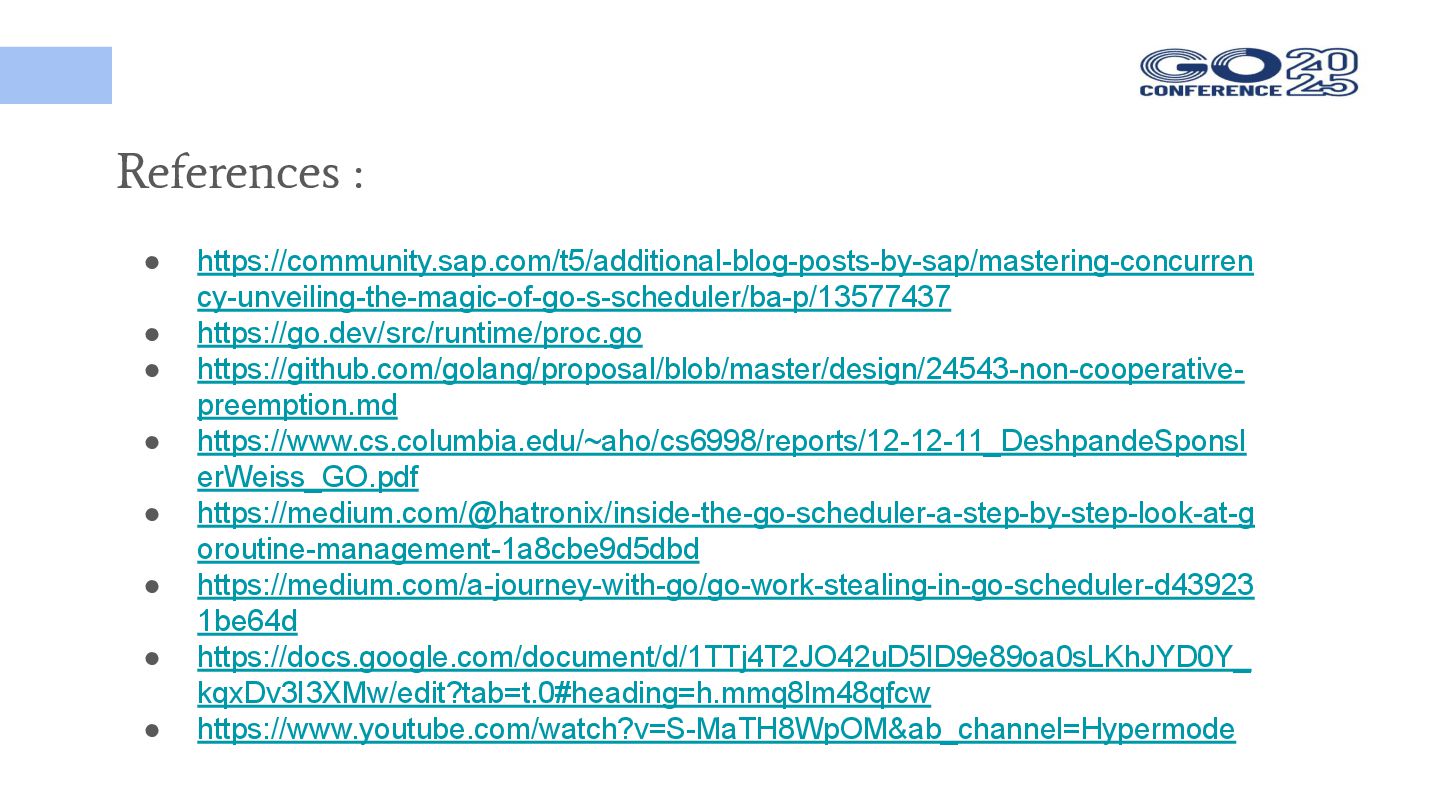Click the bullet before the work-stealing Medium link
The image size is (1440, 810).
point(153,586)
